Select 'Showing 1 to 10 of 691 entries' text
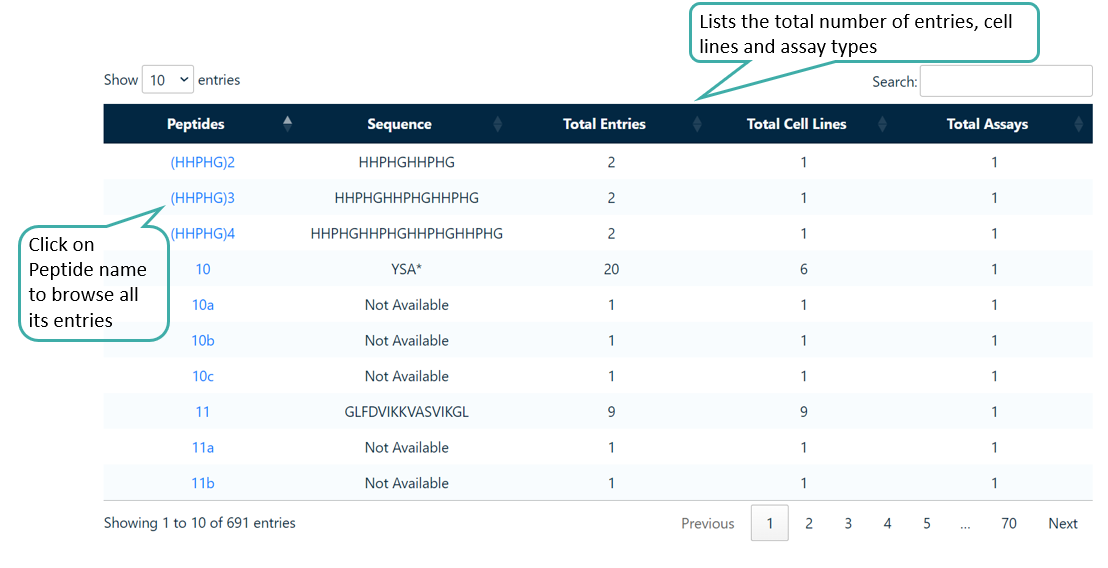The height and width of the screenshot is (568, 1108). [x=199, y=523]
